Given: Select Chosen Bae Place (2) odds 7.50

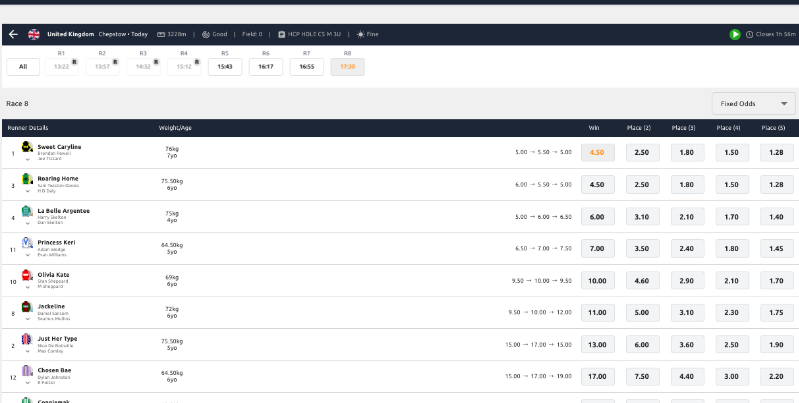Looking at the screenshot, I should [642, 376].
